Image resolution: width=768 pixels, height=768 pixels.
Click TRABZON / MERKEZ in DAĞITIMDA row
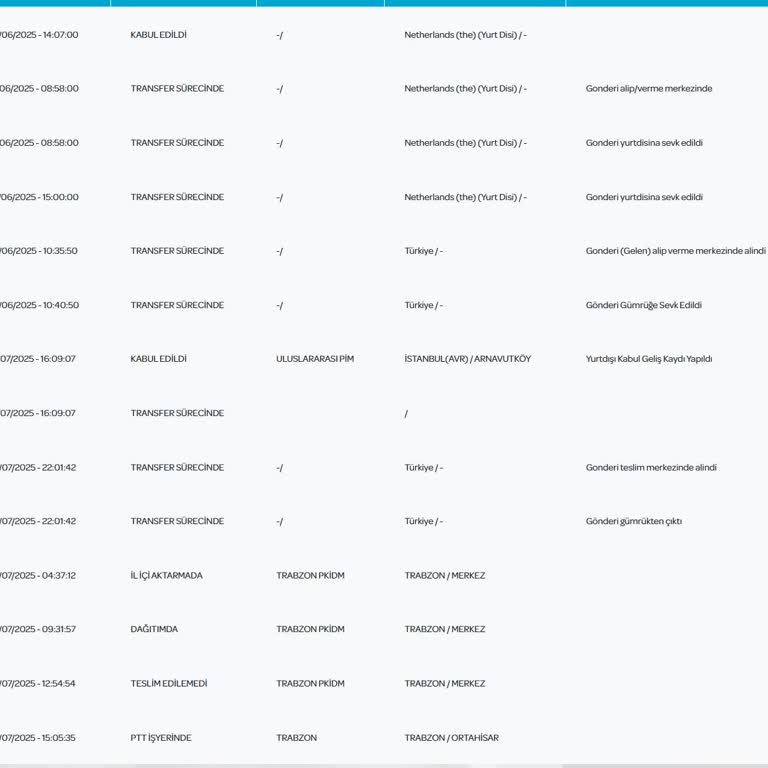[x=445, y=629]
